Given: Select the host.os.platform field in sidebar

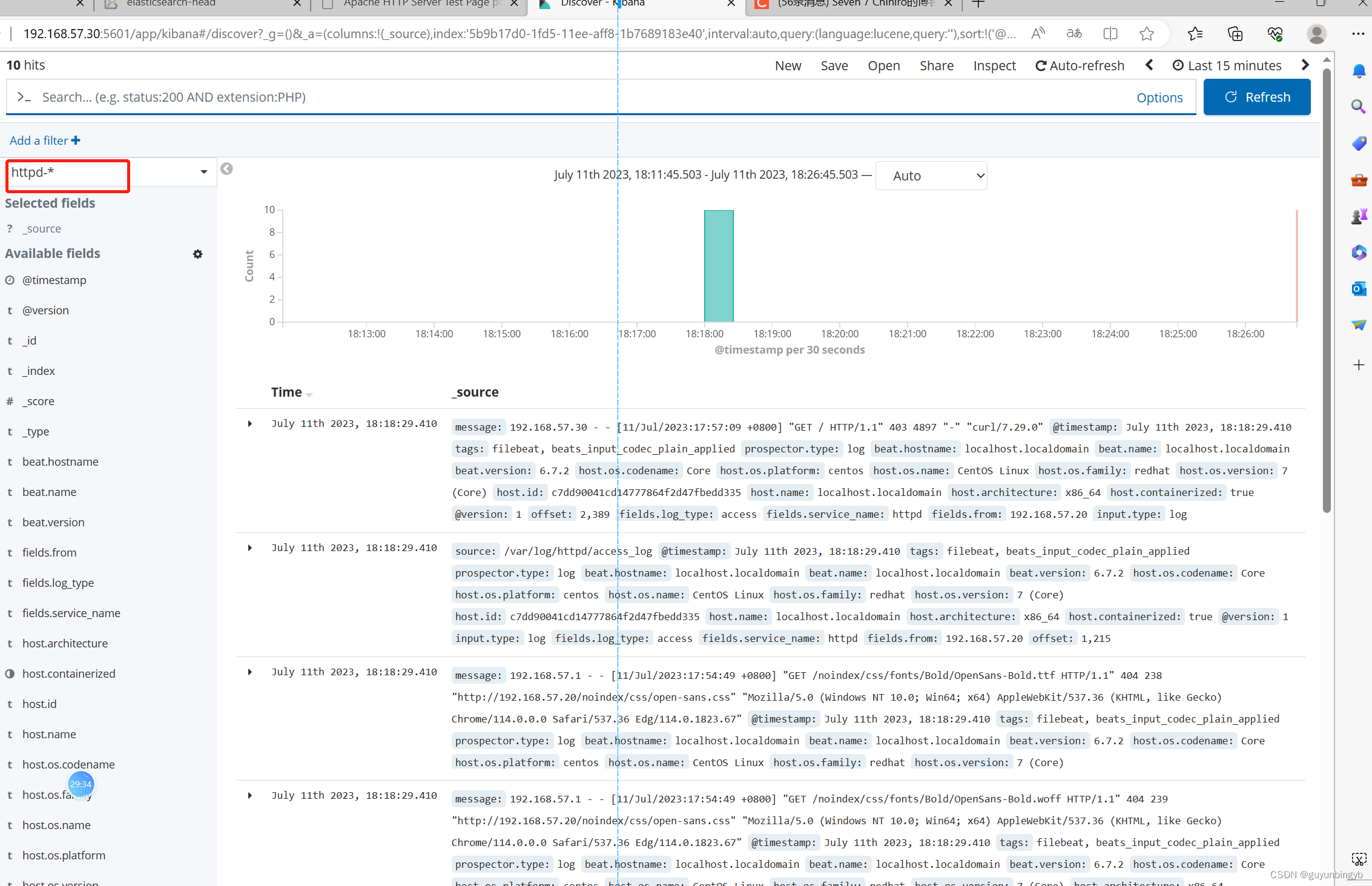Looking at the screenshot, I should [x=64, y=856].
